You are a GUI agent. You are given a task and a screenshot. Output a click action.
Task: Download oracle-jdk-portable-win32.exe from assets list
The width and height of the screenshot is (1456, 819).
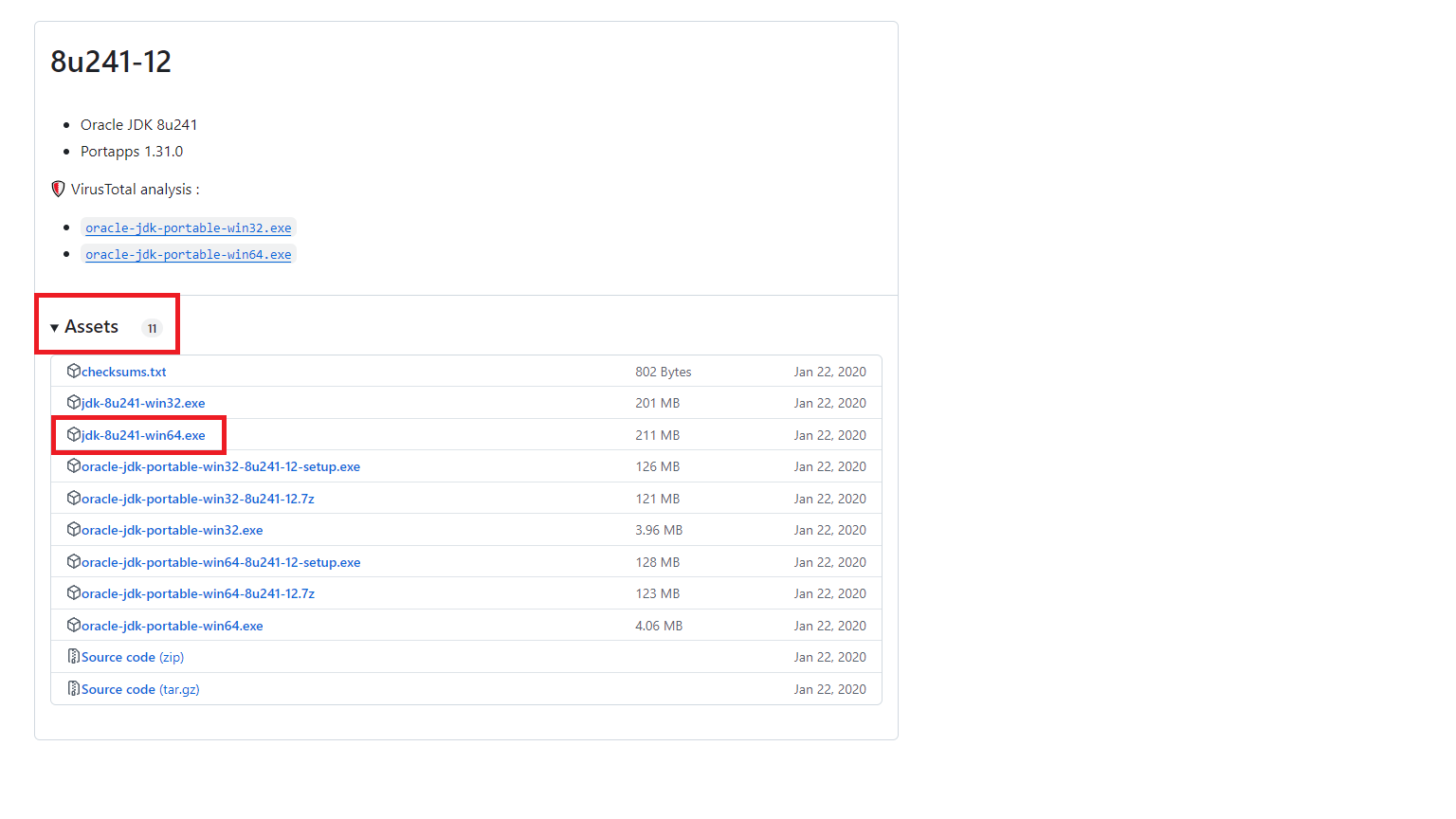tap(173, 530)
